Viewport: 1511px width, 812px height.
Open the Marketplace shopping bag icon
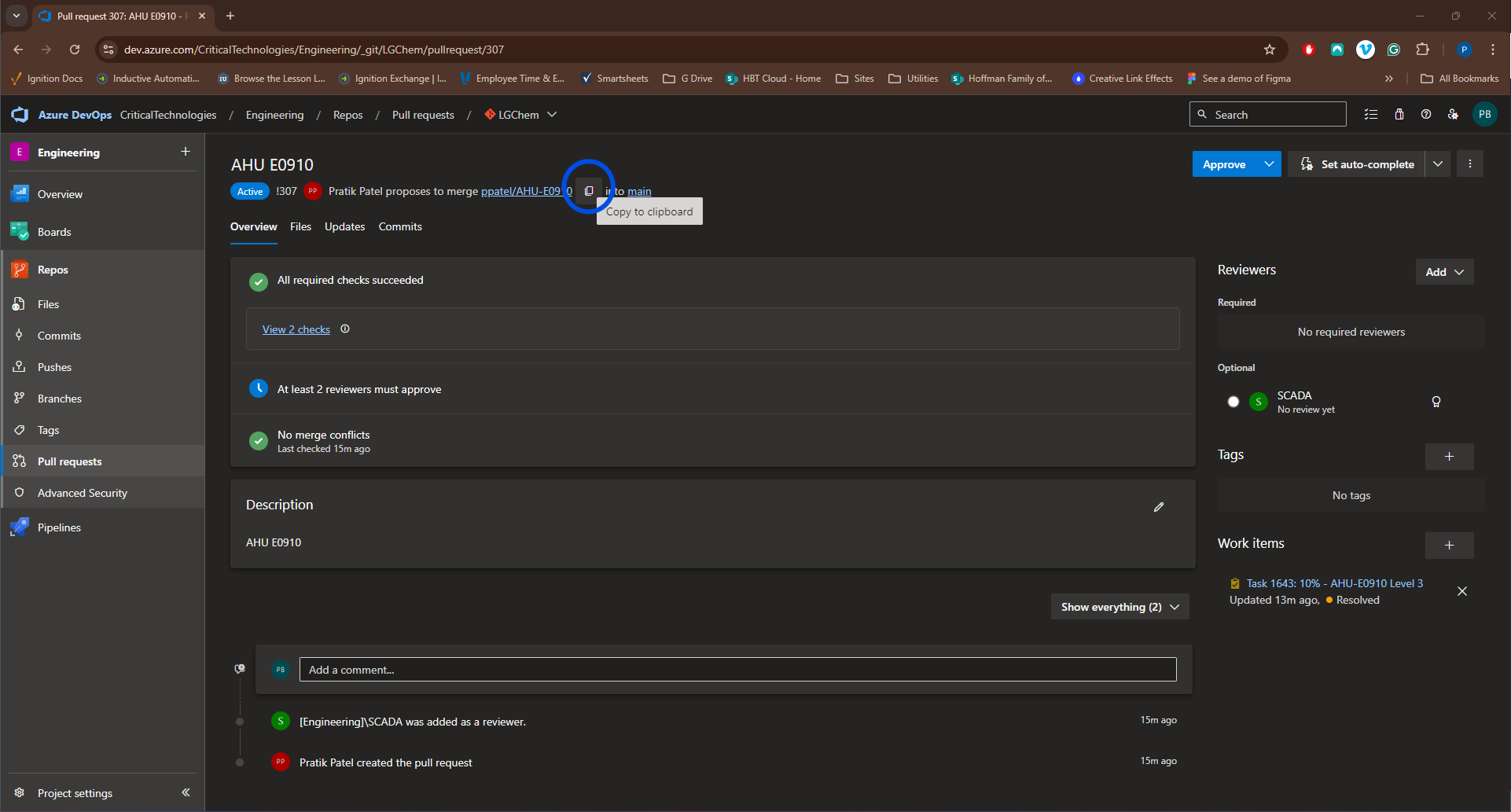(x=1399, y=115)
